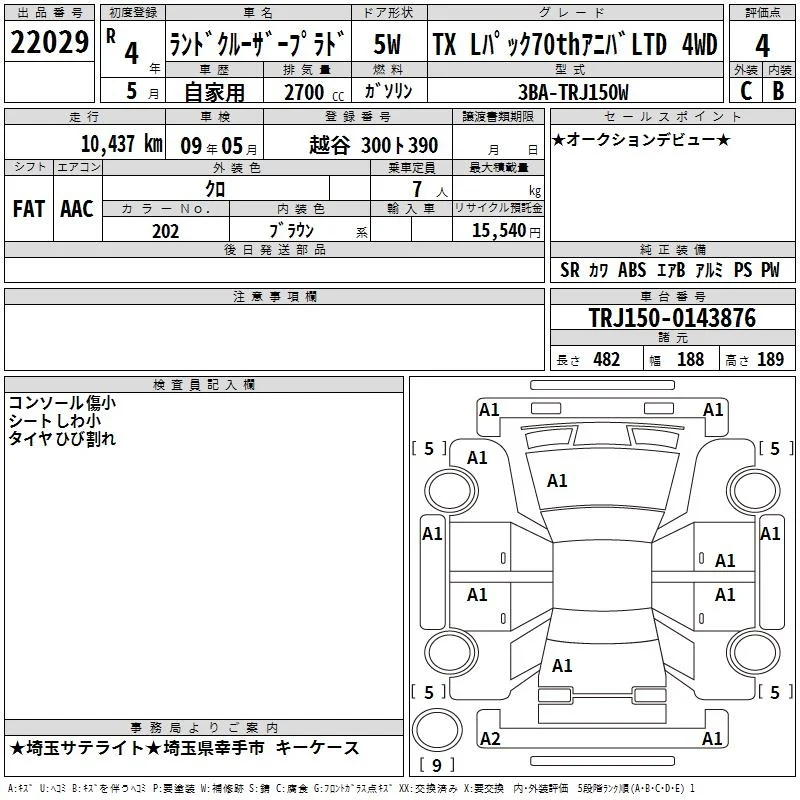Click the first registration month 5月
This screenshot has height=800, width=800.
[x=142, y=91]
